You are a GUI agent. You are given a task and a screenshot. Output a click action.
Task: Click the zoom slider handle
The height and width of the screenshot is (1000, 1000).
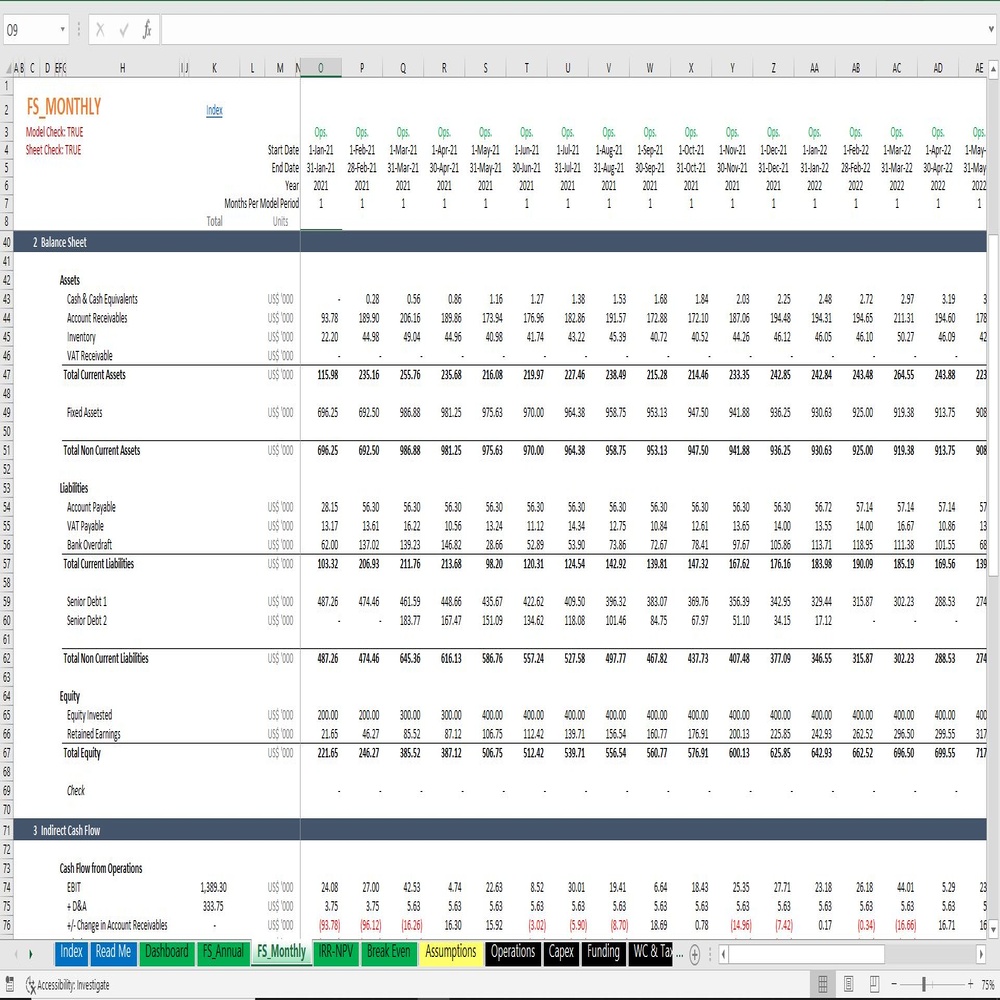coord(923,984)
